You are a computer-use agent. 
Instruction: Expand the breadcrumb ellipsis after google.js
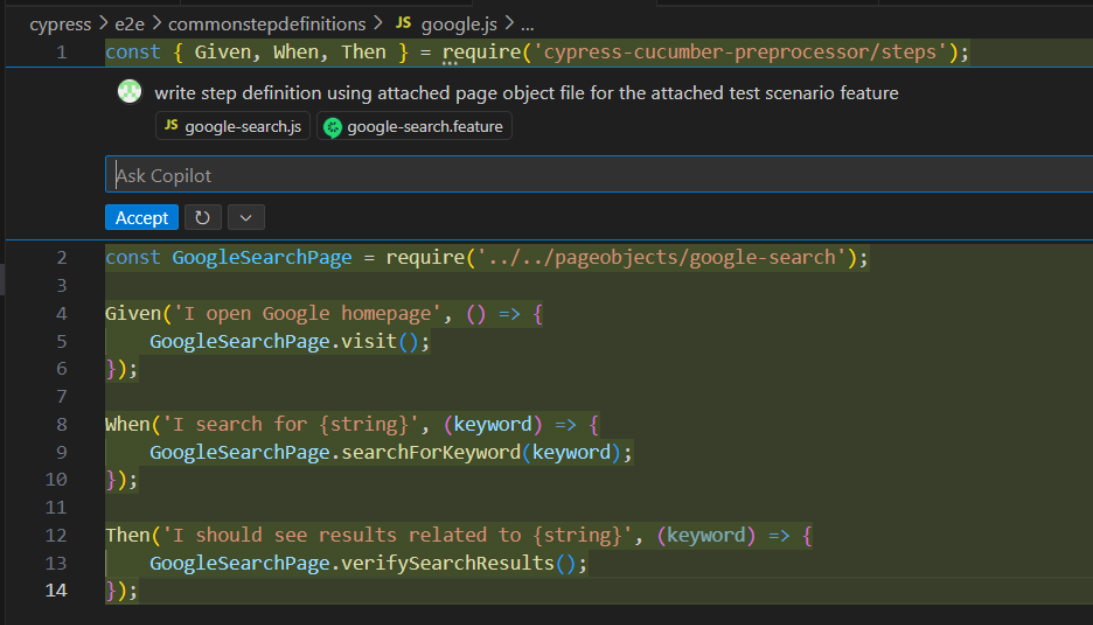(x=527, y=23)
